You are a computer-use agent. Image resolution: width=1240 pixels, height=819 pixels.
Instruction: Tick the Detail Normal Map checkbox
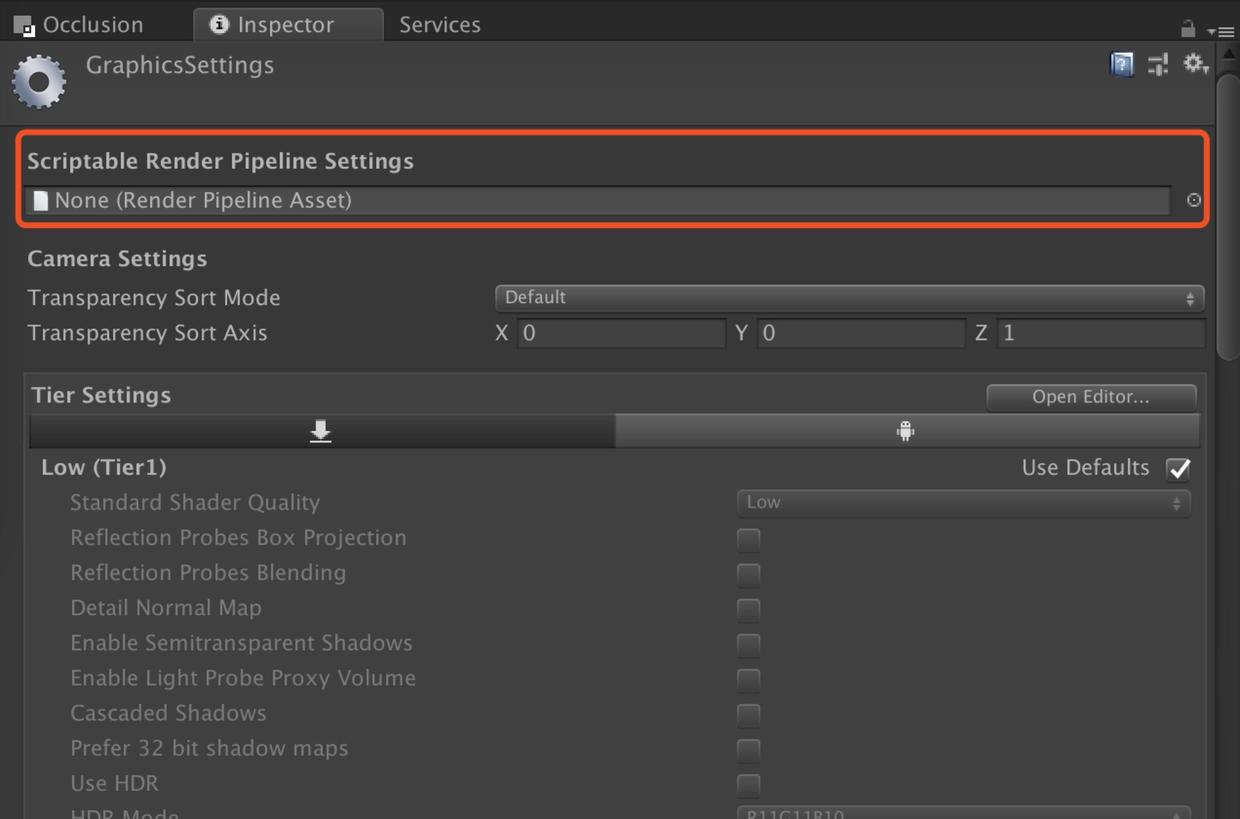[x=748, y=609]
